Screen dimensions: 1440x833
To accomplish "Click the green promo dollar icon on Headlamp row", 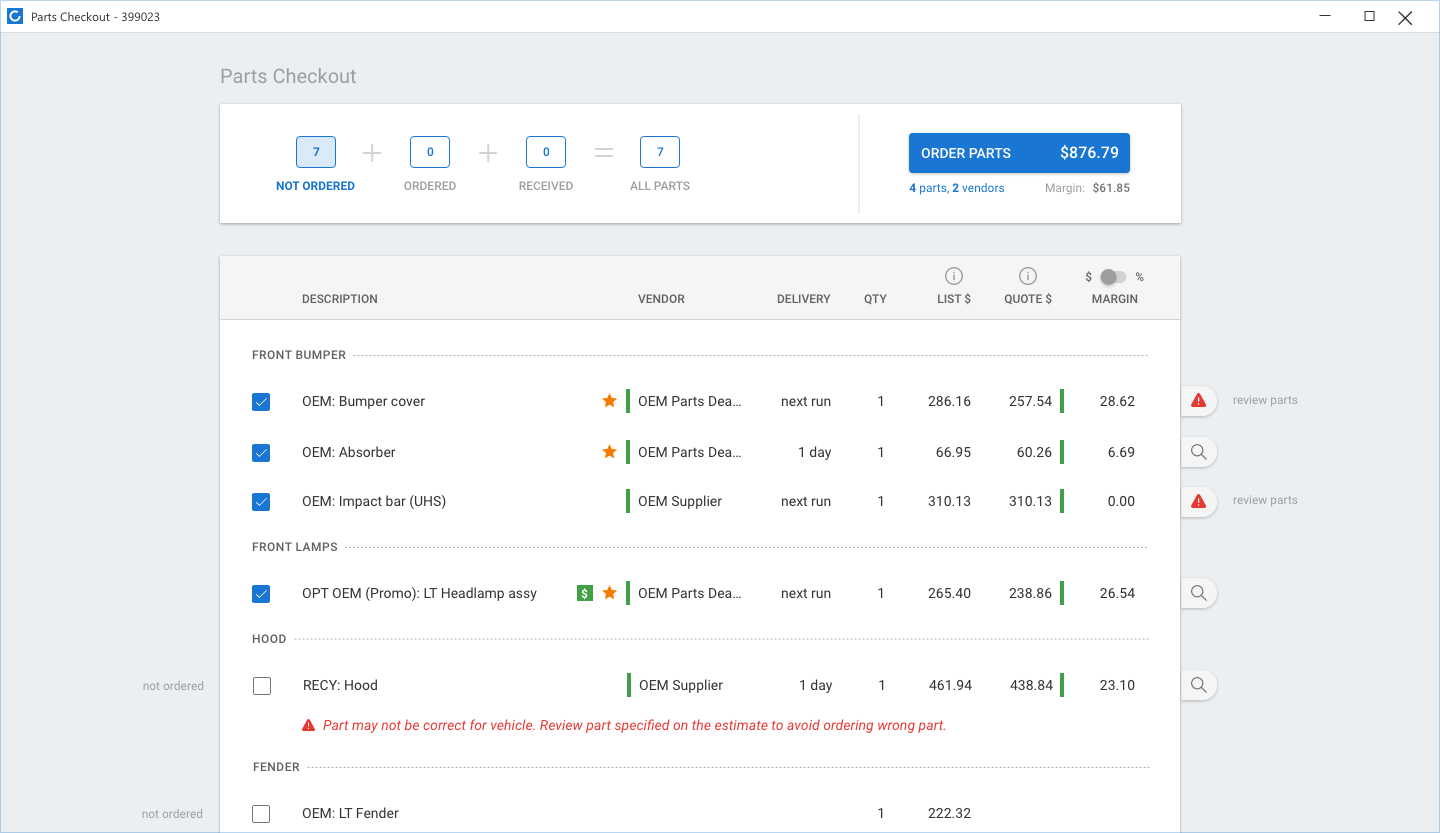I will 585,593.
